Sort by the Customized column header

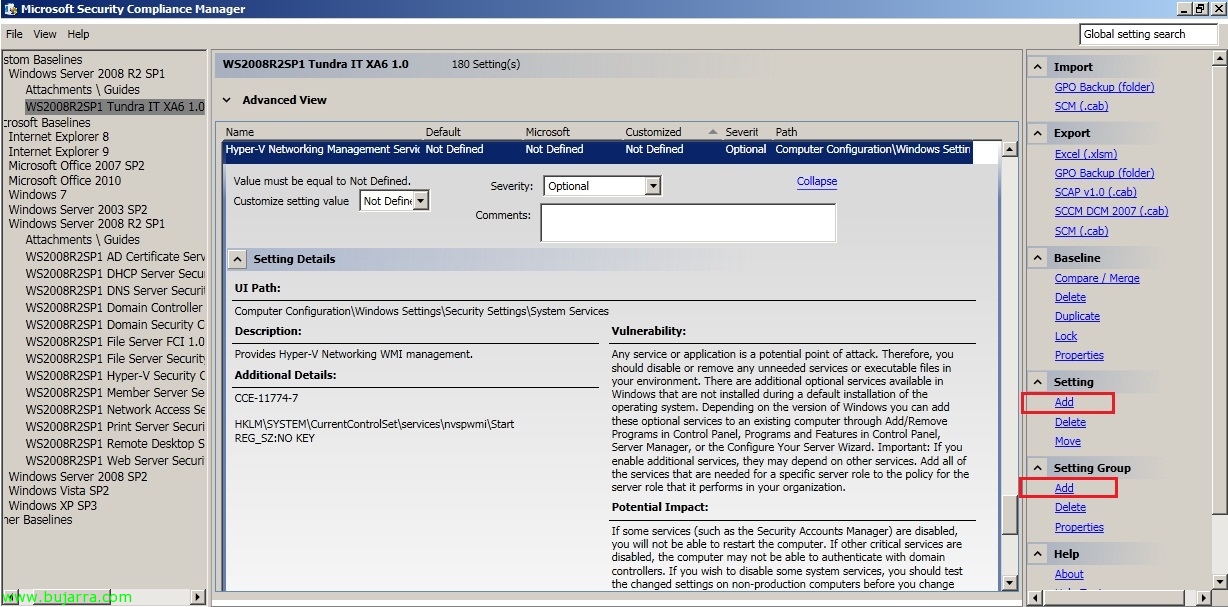click(653, 132)
